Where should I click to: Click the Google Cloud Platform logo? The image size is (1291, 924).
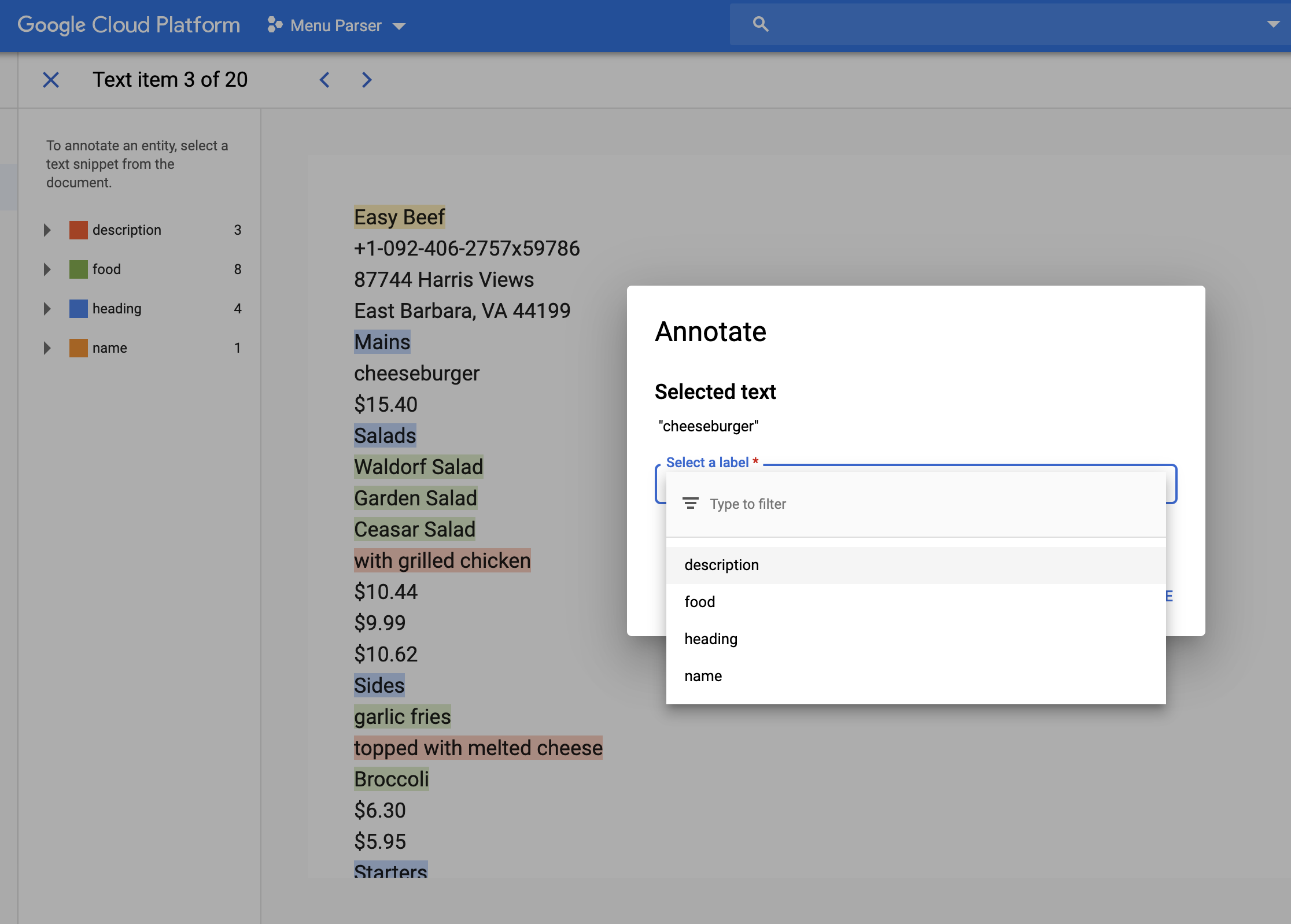pos(128,24)
